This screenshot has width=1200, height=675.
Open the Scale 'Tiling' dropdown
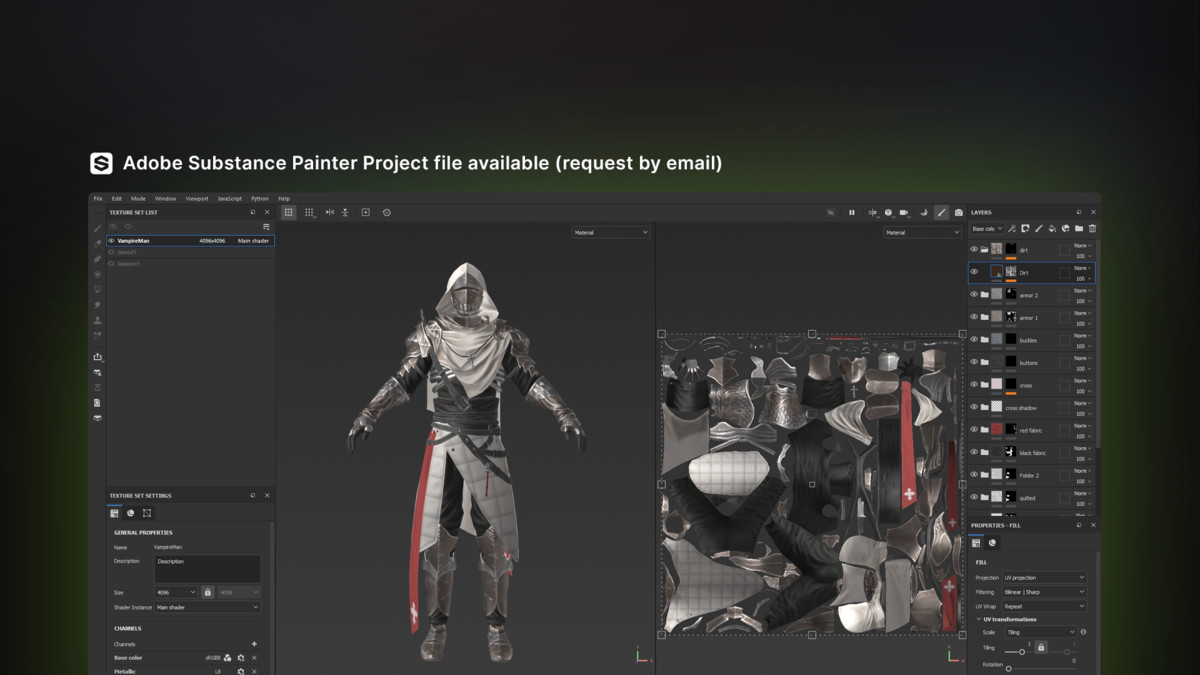1040,632
